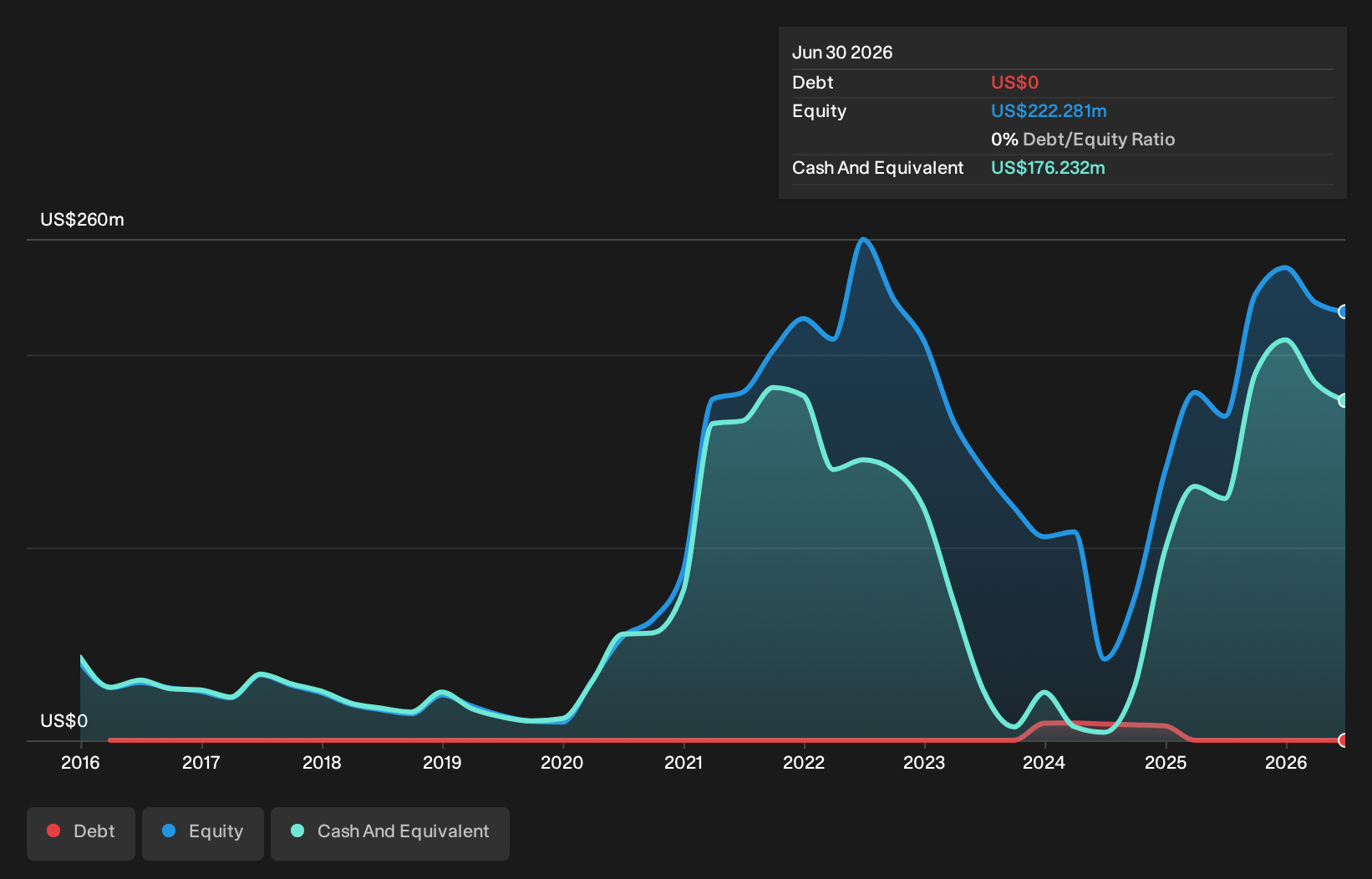
Task: Click the 2021 x-axis label
Action: pyautogui.click(x=683, y=762)
